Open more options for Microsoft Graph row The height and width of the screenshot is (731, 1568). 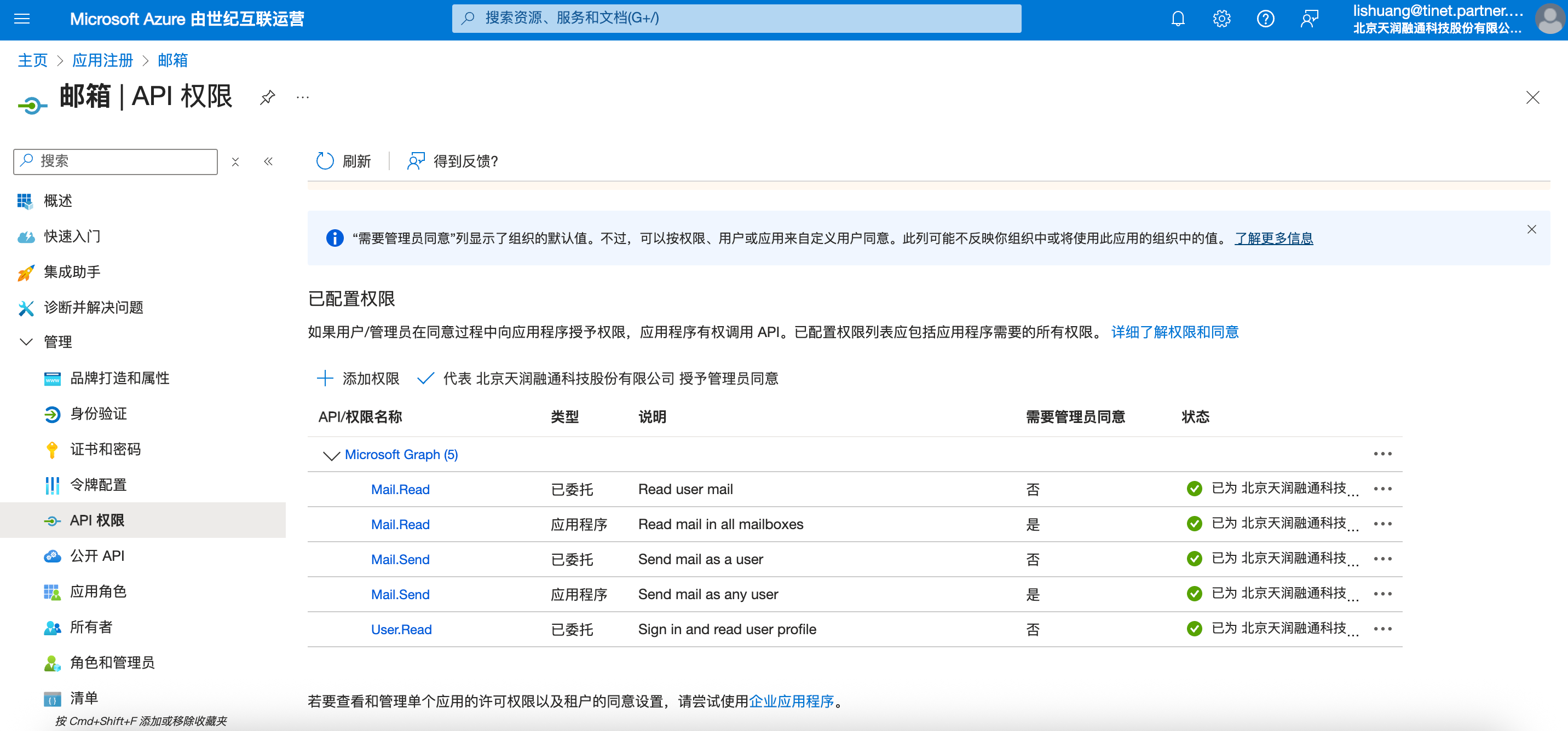(x=1382, y=454)
